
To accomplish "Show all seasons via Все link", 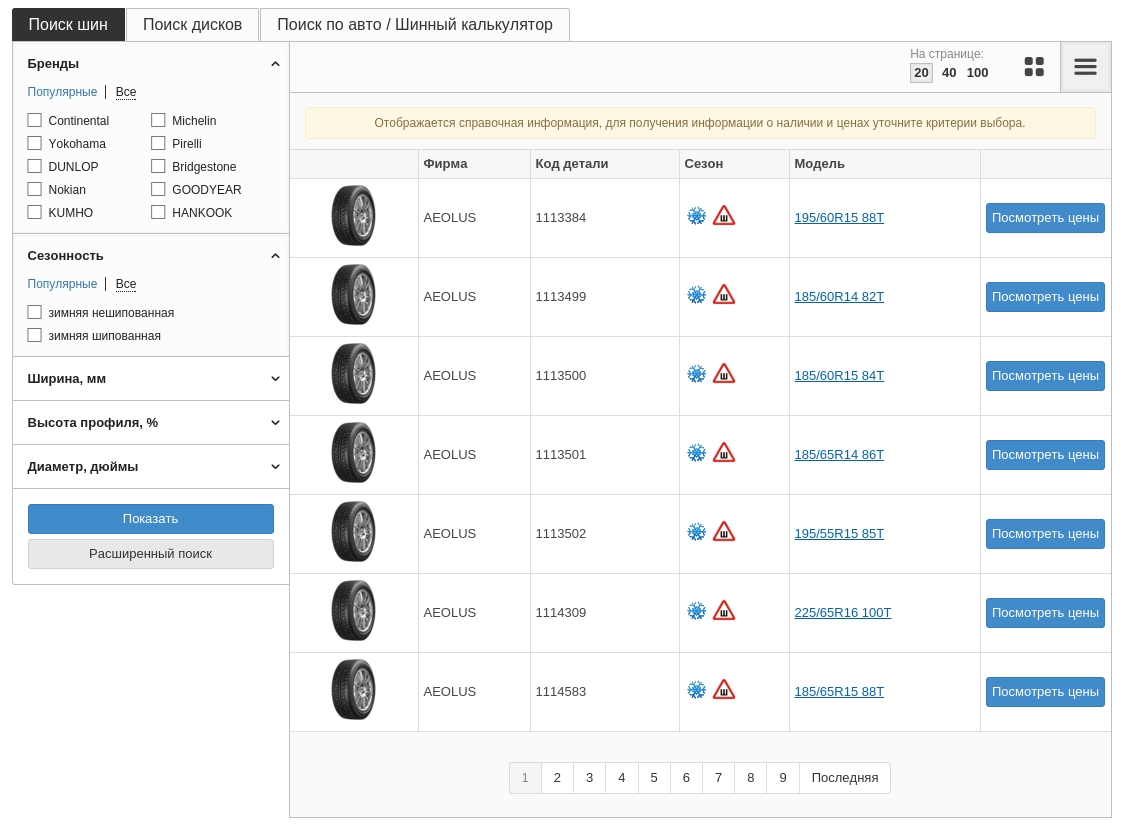I will (126, 284).
